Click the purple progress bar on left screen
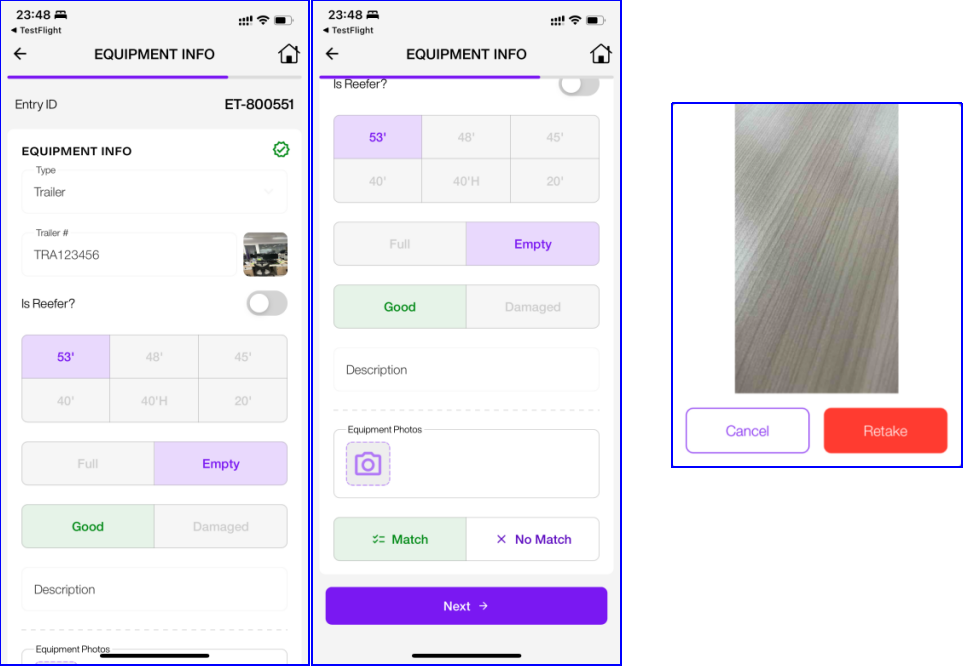The image size is (965, 666). pyautogui.click(x=118, y=77)
